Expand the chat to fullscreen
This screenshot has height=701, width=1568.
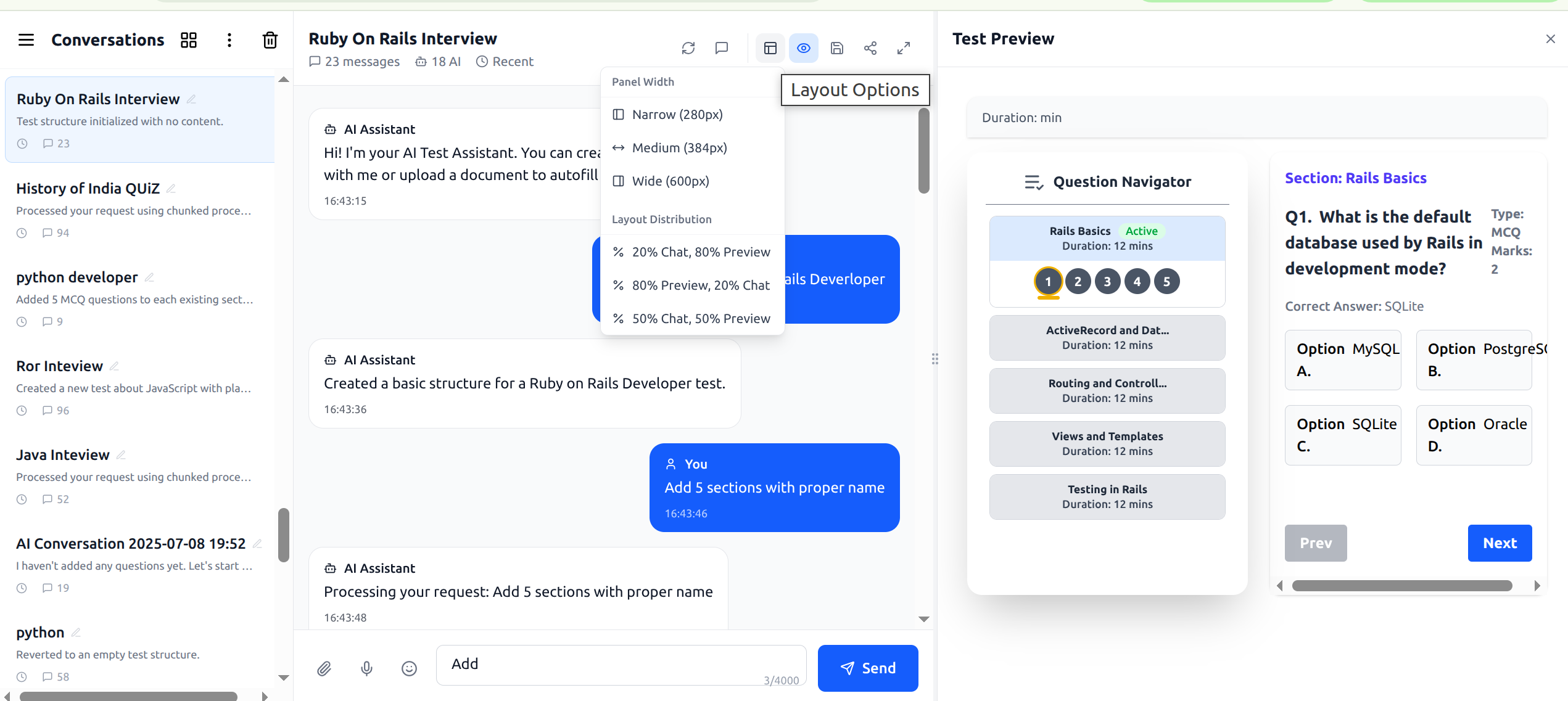point(904,47)
